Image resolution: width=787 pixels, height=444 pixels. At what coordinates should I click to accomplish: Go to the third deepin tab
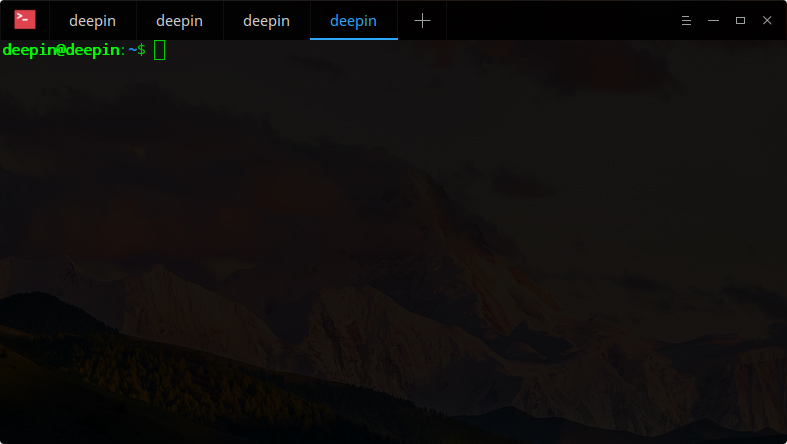coord(266,20)
